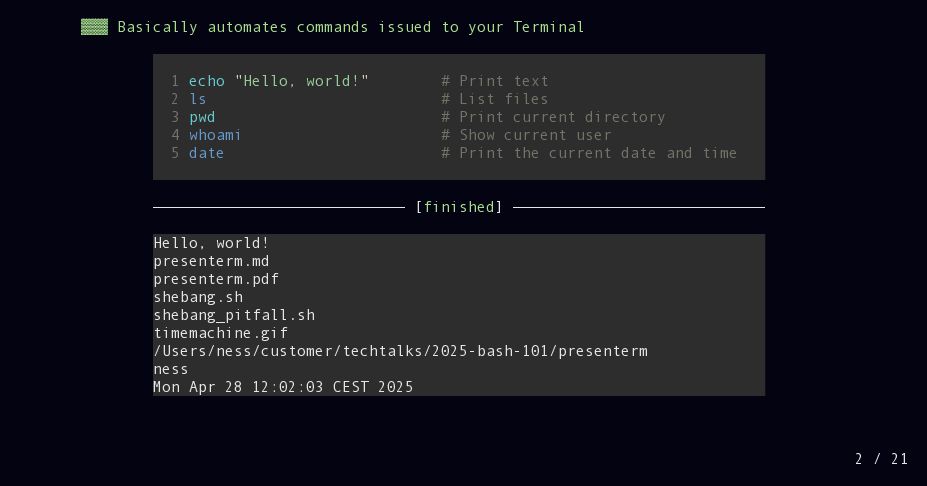927x486 pixels.
Task: Click shebang_pitfall.sh in the output
Action: (x=234, y=315)
